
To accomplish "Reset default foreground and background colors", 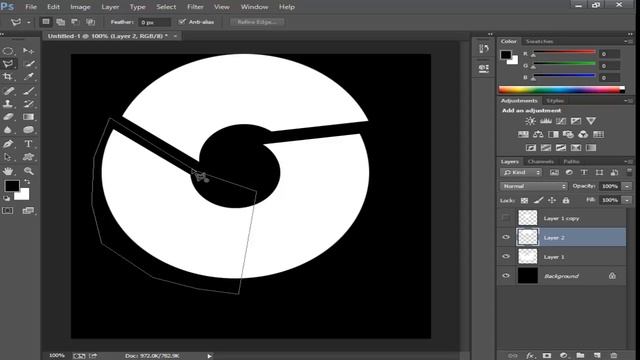I will click(7, 198).
